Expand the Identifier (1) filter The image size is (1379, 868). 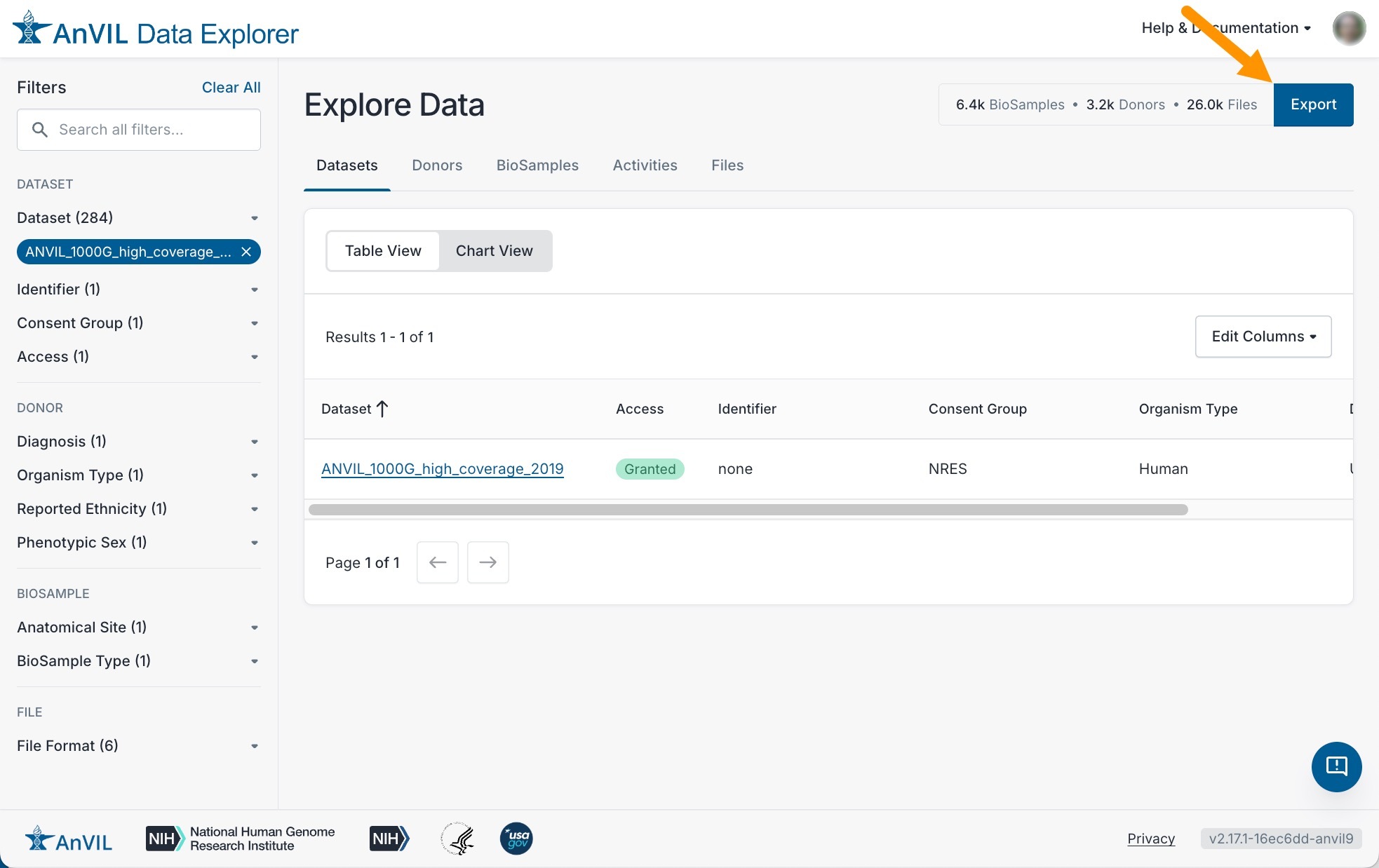click(x=139, y=290)
